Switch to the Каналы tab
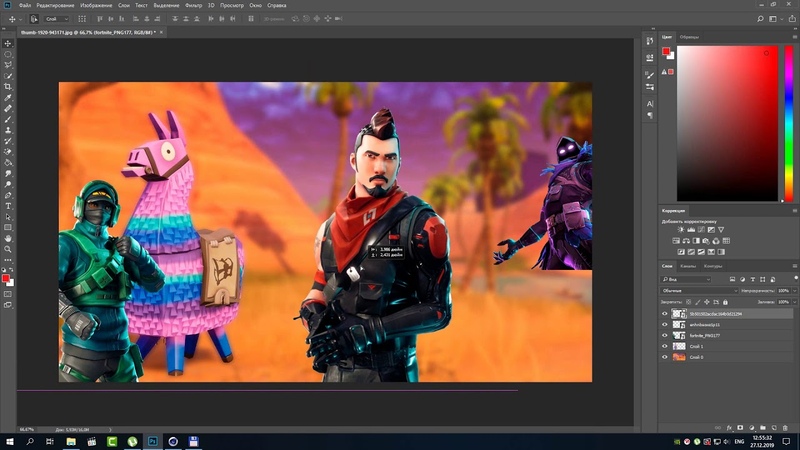The height and width of the screenshot is (450, 800). click(x=687, y=266)
